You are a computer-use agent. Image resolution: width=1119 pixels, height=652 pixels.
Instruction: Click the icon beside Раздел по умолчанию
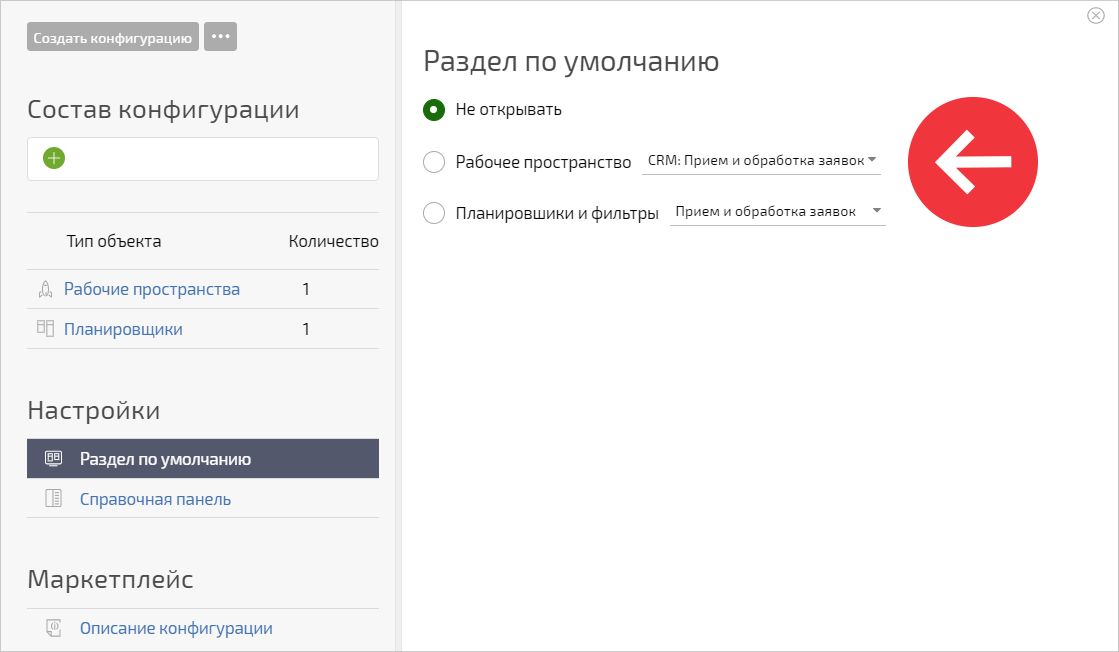click(54, 458)
